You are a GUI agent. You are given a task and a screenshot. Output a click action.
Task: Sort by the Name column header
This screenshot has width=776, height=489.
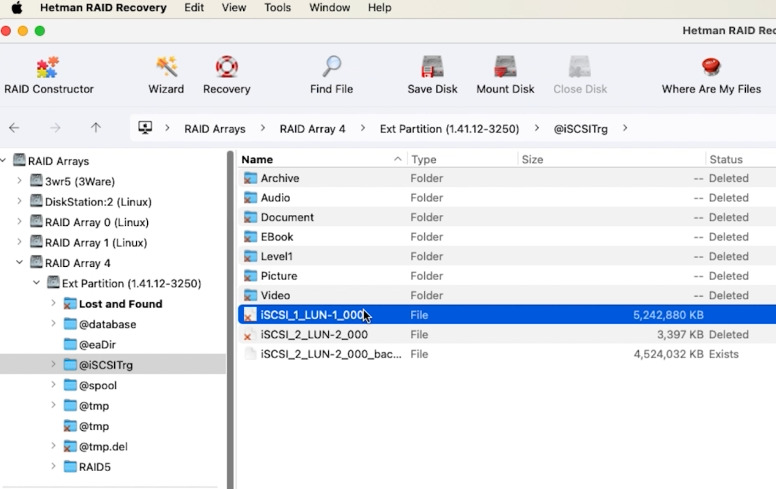tap(322, 159)
